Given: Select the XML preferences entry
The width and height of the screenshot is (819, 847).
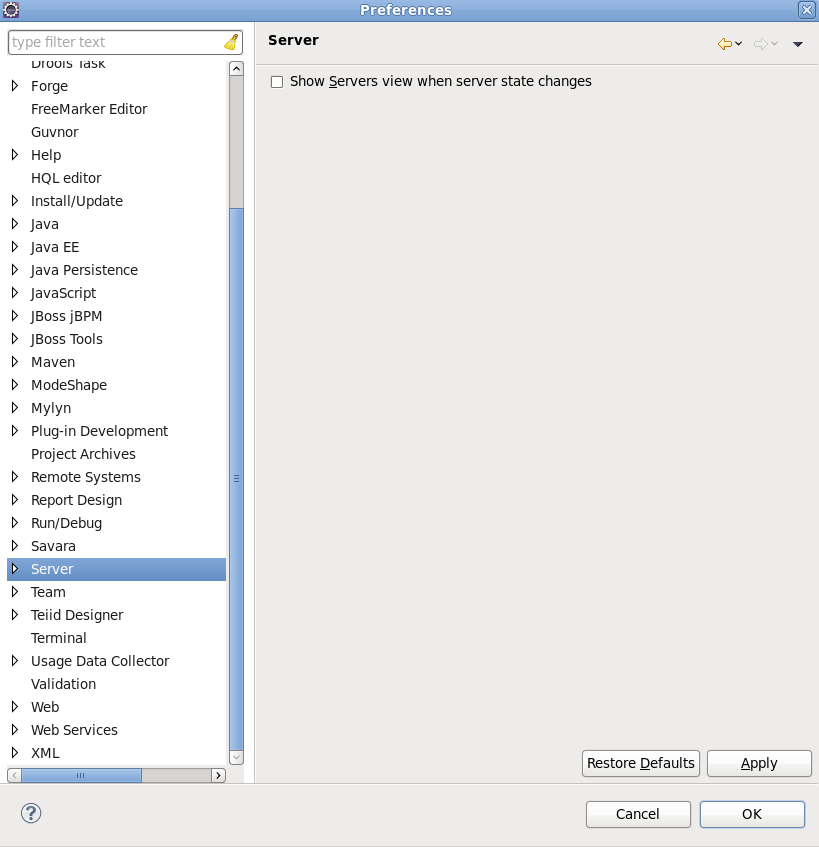Looking at the screenshot, I should [x=45, y=752].
